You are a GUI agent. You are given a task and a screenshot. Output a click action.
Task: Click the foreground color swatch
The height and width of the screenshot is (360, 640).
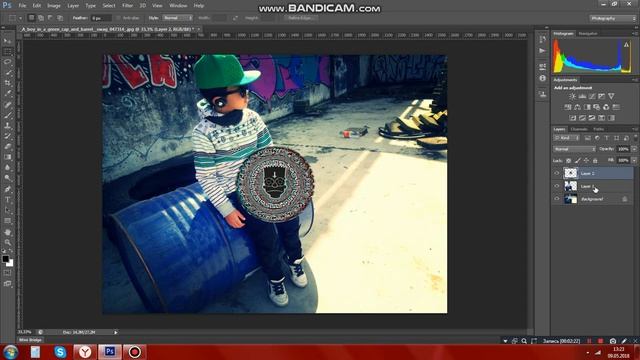coord(6,259)
